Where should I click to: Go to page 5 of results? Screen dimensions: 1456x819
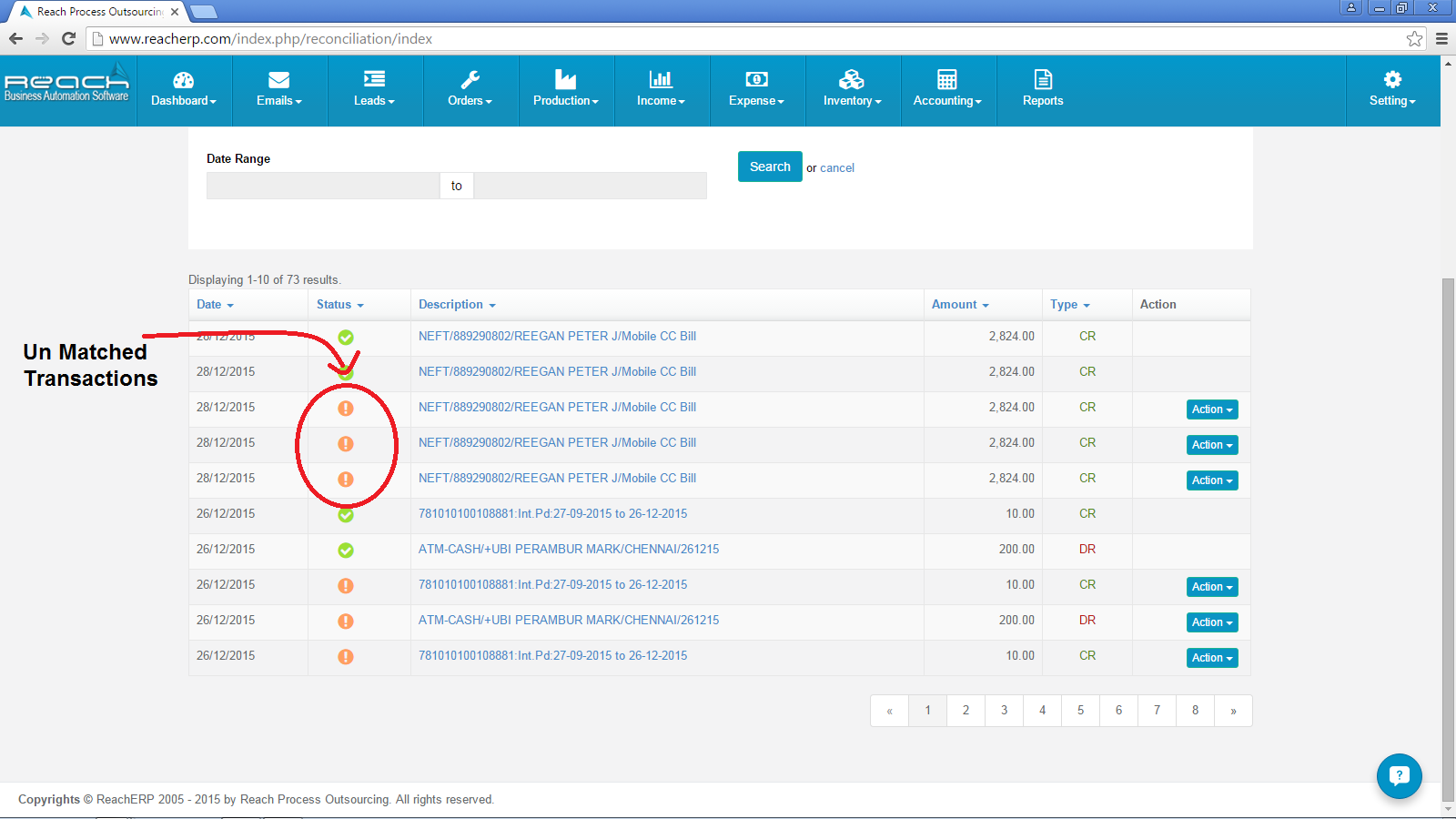[x=1081, y=711]
